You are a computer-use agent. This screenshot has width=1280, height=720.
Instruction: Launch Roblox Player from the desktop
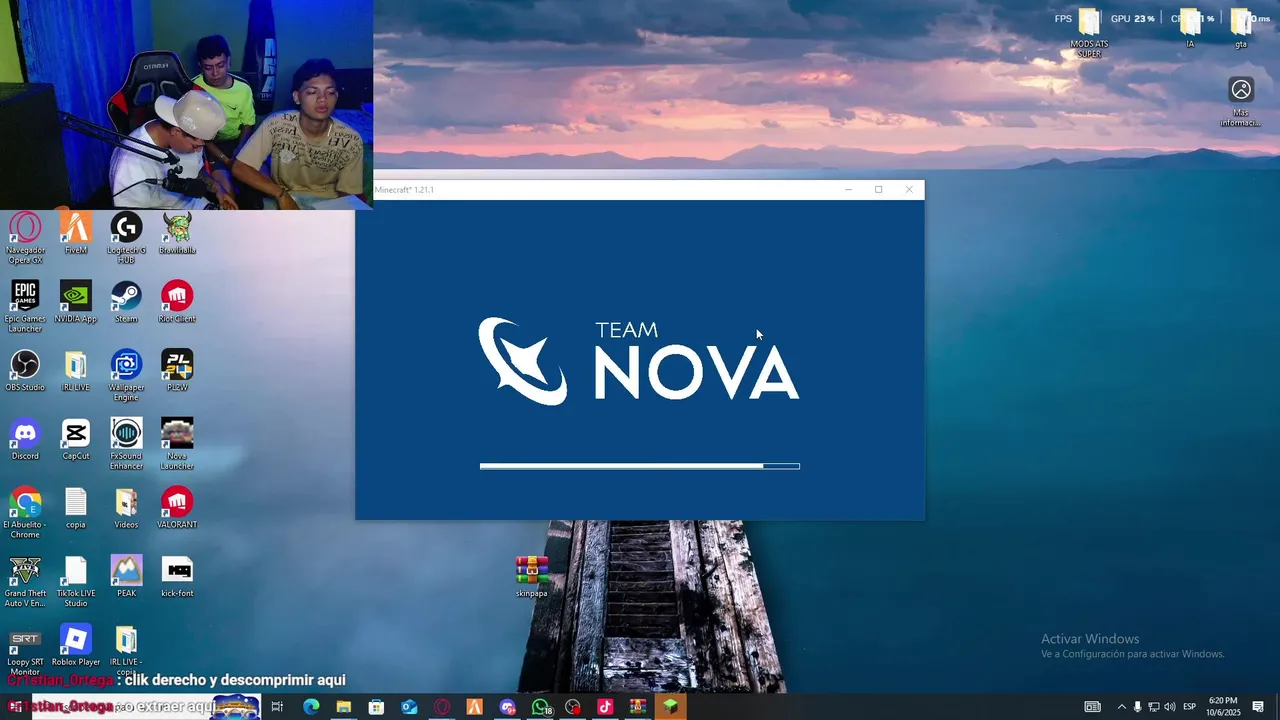[x=76, y=645]
